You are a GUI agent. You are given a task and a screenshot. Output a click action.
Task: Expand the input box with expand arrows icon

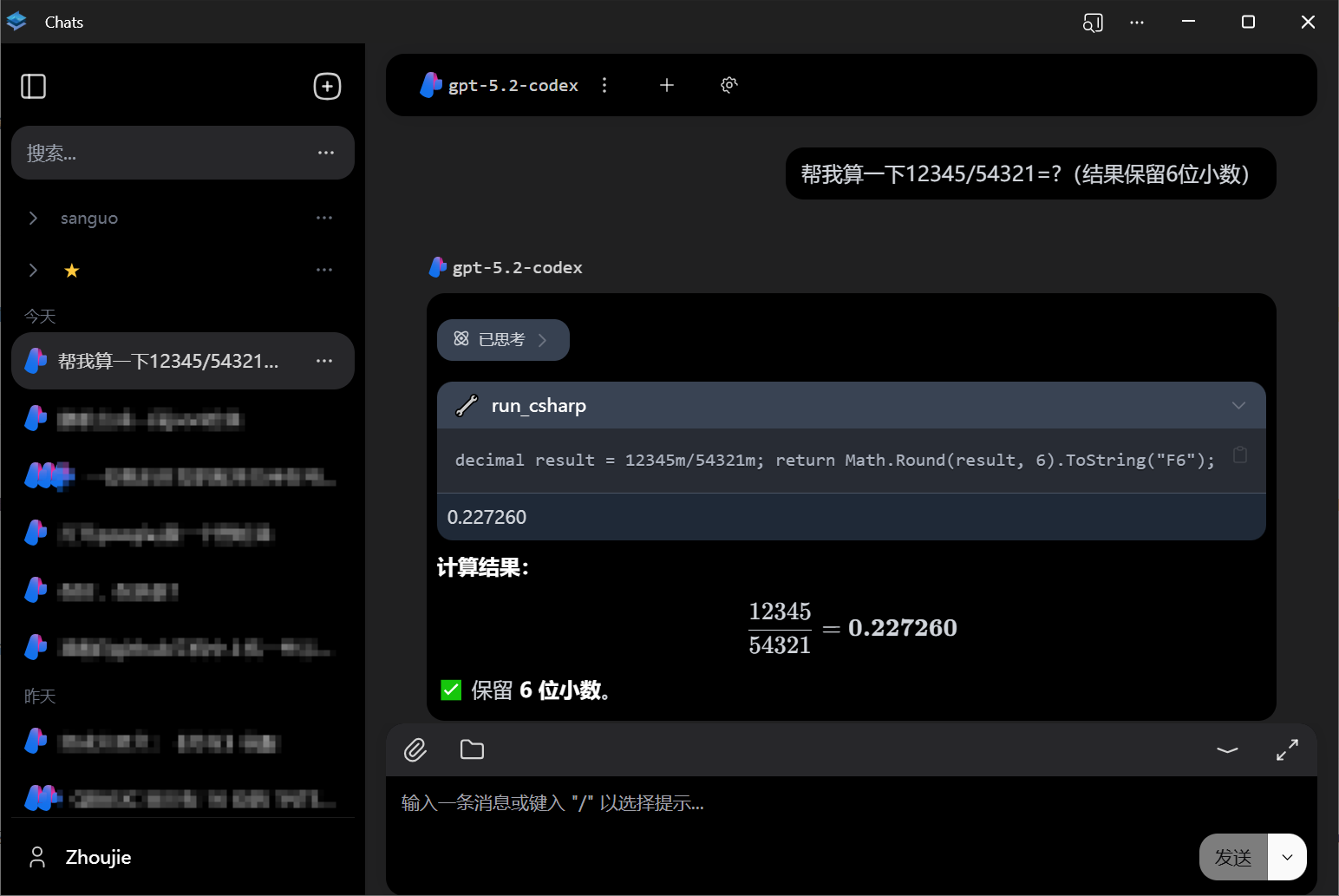[x=1287, y=749]
